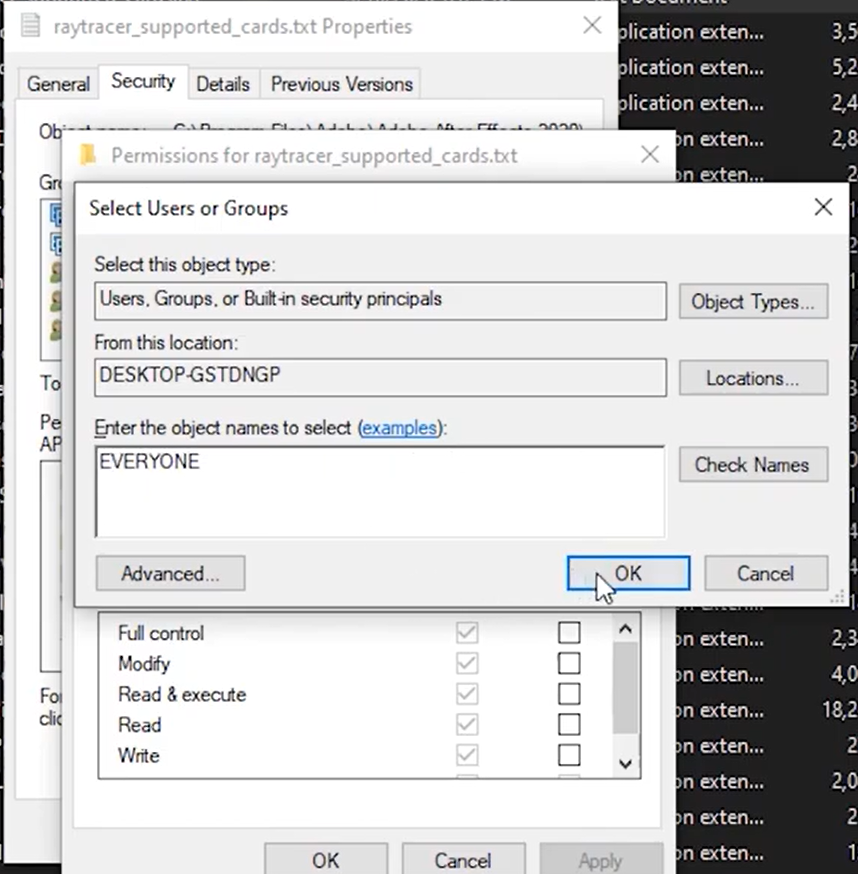Open the Advanced... search options
This screenshot has width=858, height=874.
[x=171, y=573]
